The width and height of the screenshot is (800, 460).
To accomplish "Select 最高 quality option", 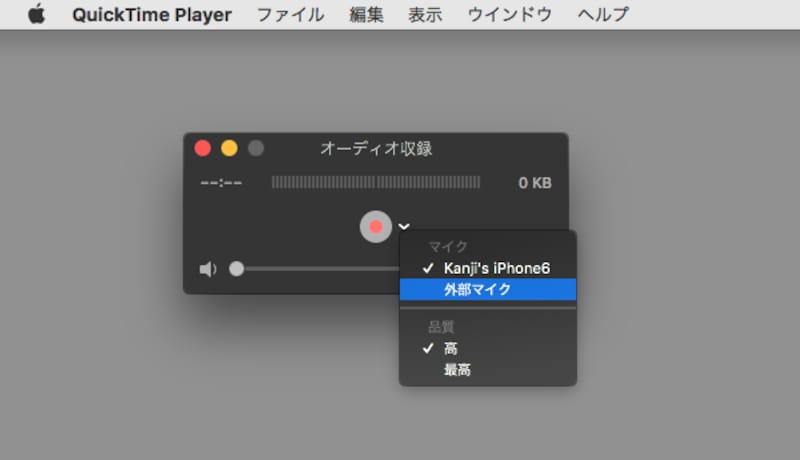I will [488, 370].
